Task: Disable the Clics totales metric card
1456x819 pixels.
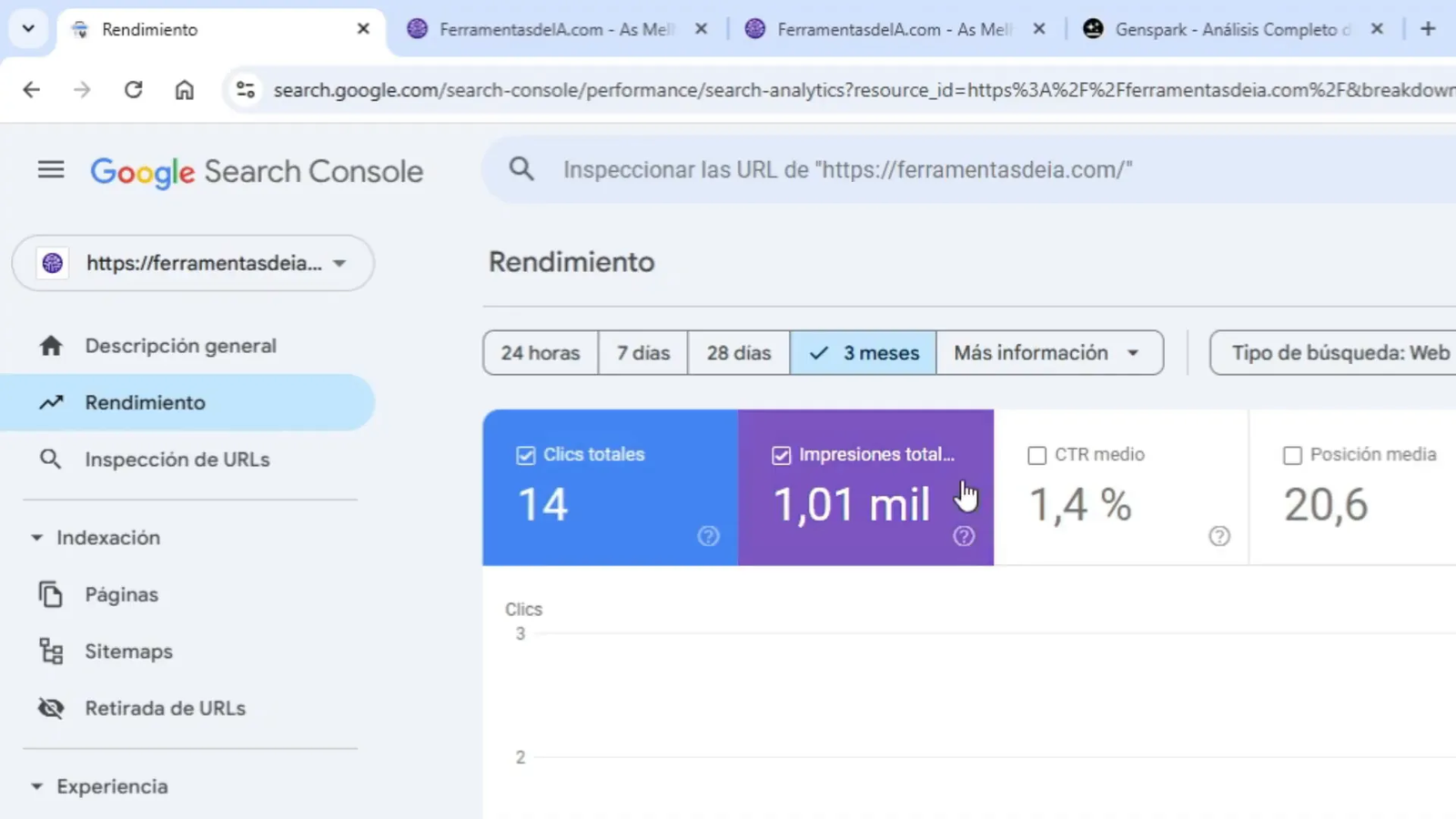Action: (526, 455)
